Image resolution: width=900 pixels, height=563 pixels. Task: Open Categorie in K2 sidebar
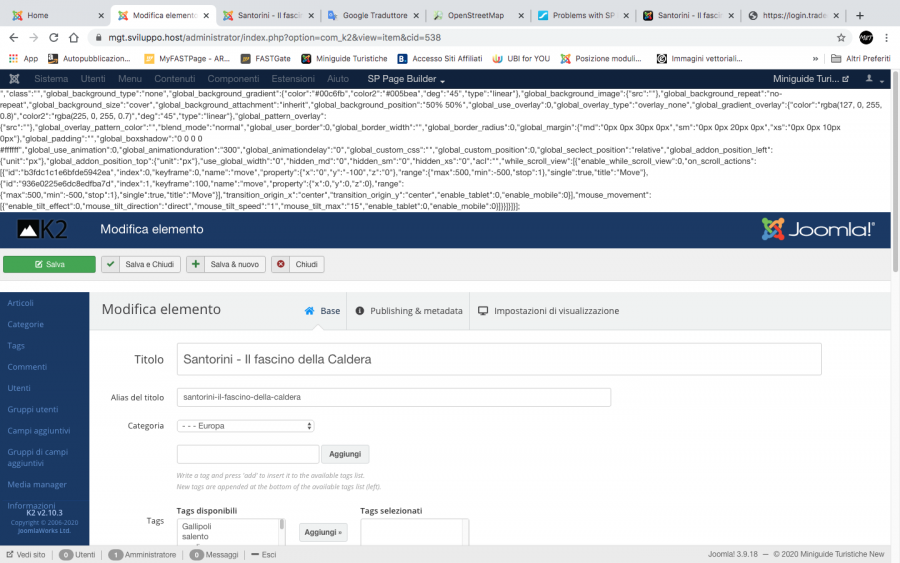pyautogui.click(x=25, y=324)
